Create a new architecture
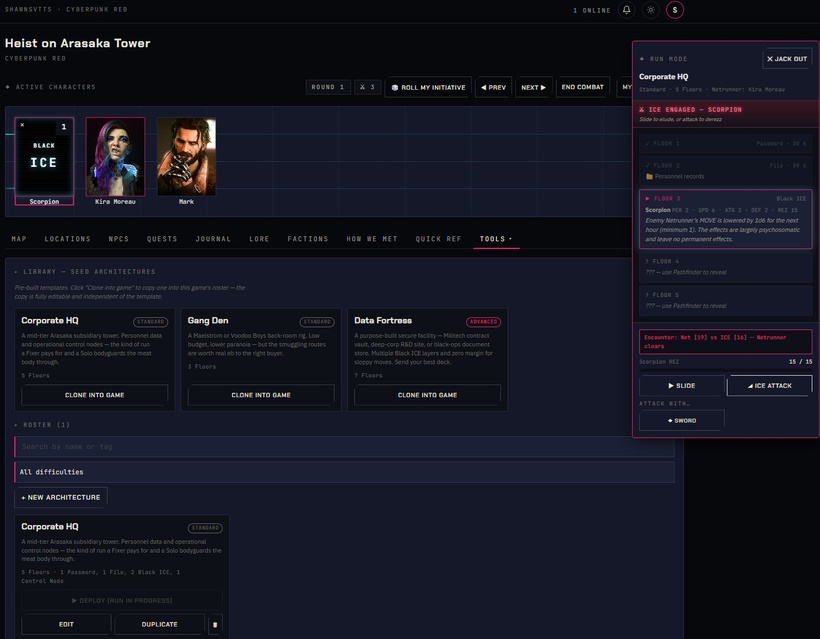This screenshot has height=639, width=820. [61, 497]
